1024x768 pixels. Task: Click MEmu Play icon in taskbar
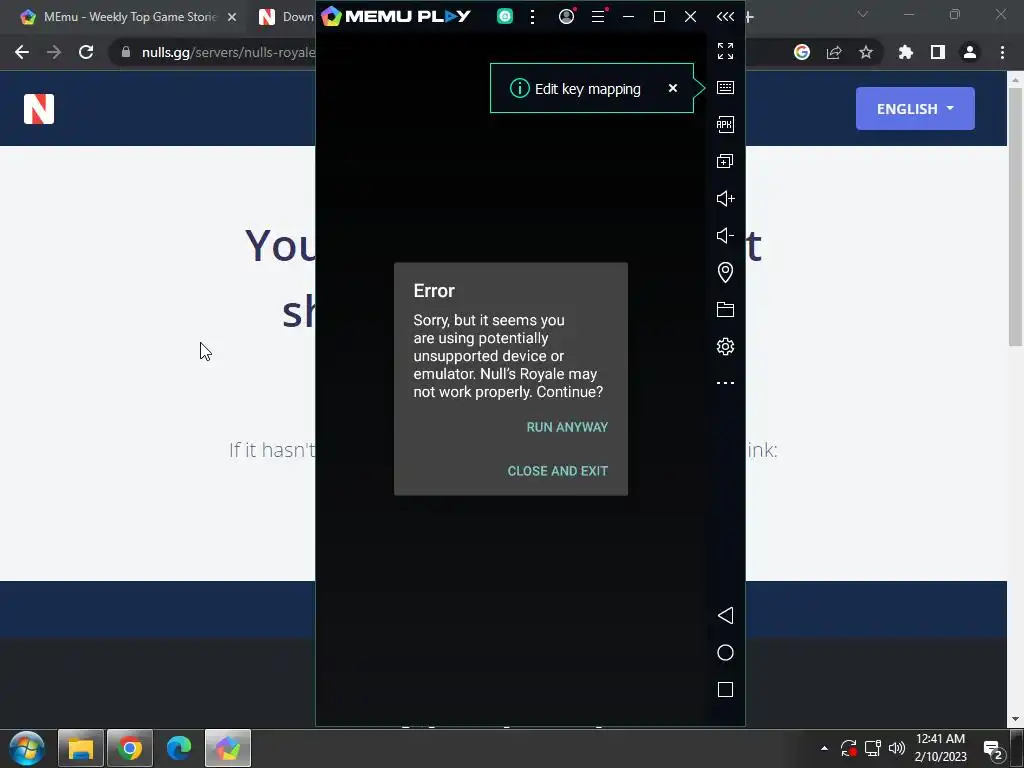click(x=228, y=748)
